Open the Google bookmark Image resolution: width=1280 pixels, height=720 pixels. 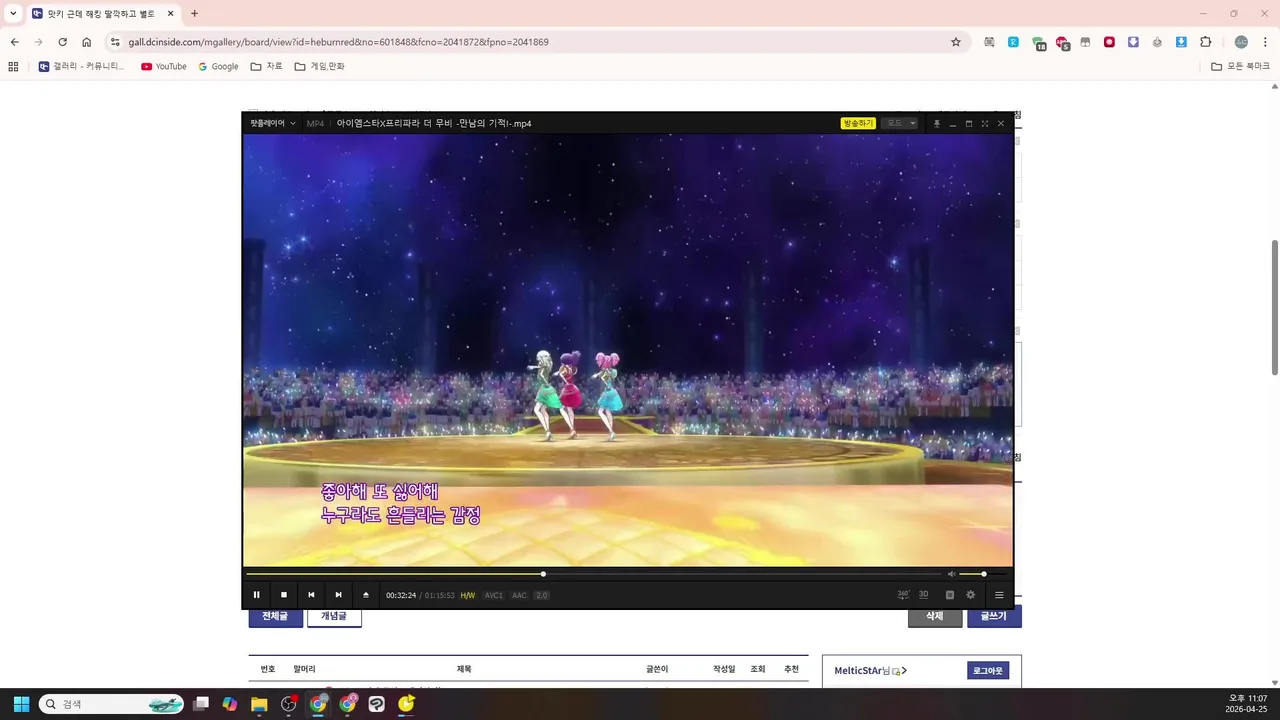[218, 66]
